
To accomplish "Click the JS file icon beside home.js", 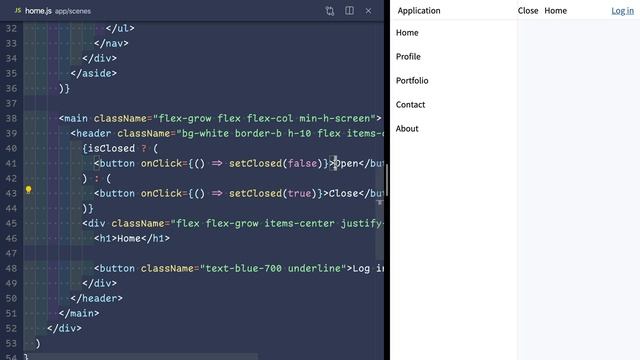I will (x=18, y=11).
